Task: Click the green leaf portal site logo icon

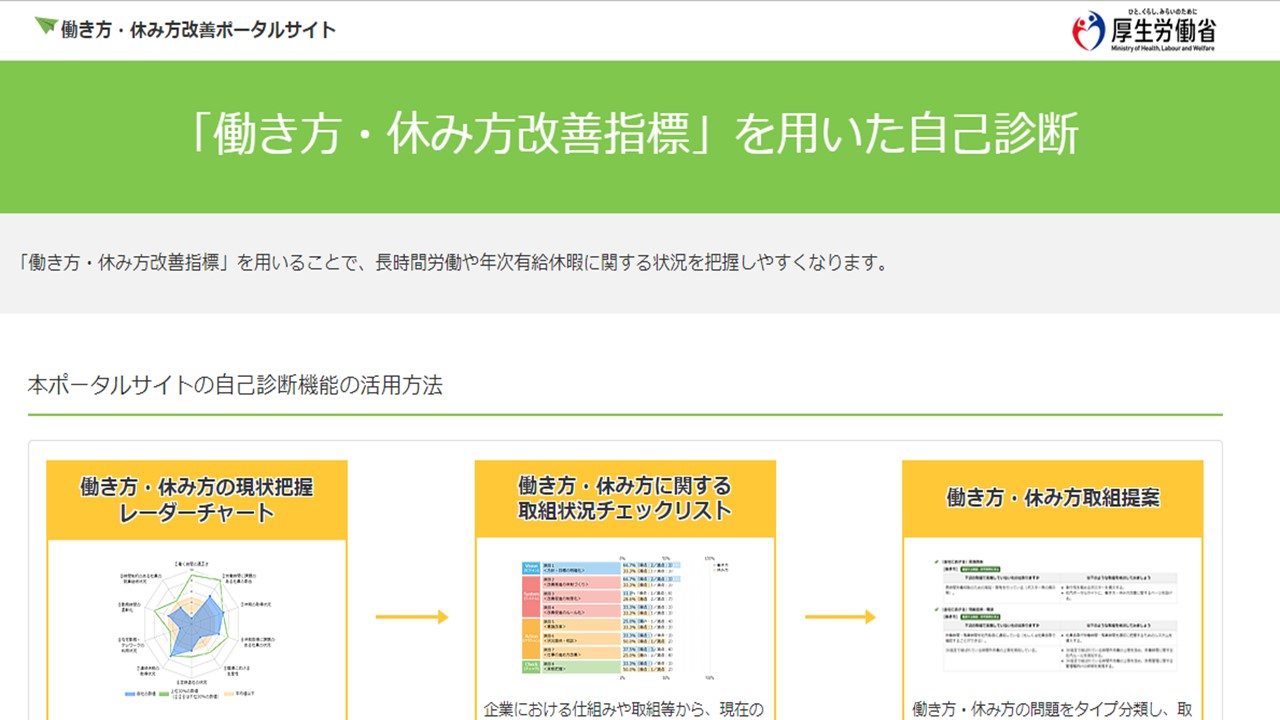Action: (46, 26)
